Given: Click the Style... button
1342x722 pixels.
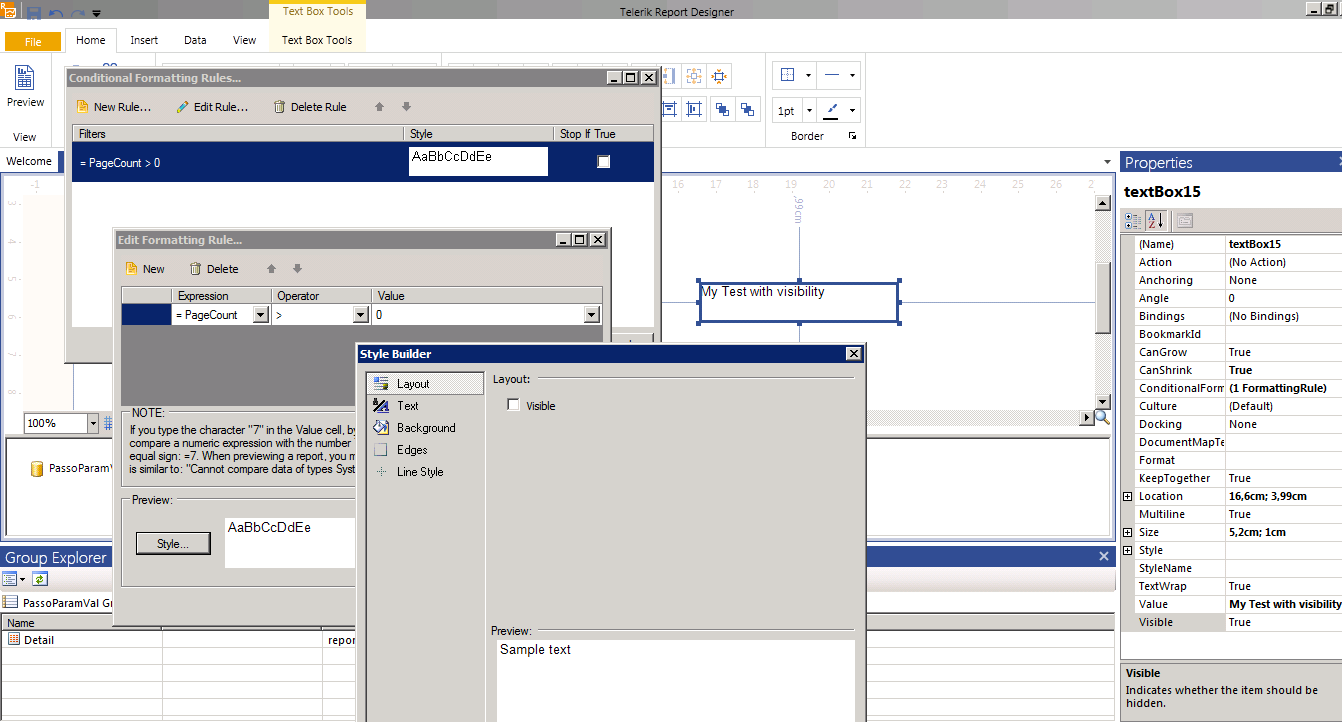Looking at the screenshot, I should (x=173, y=543).
